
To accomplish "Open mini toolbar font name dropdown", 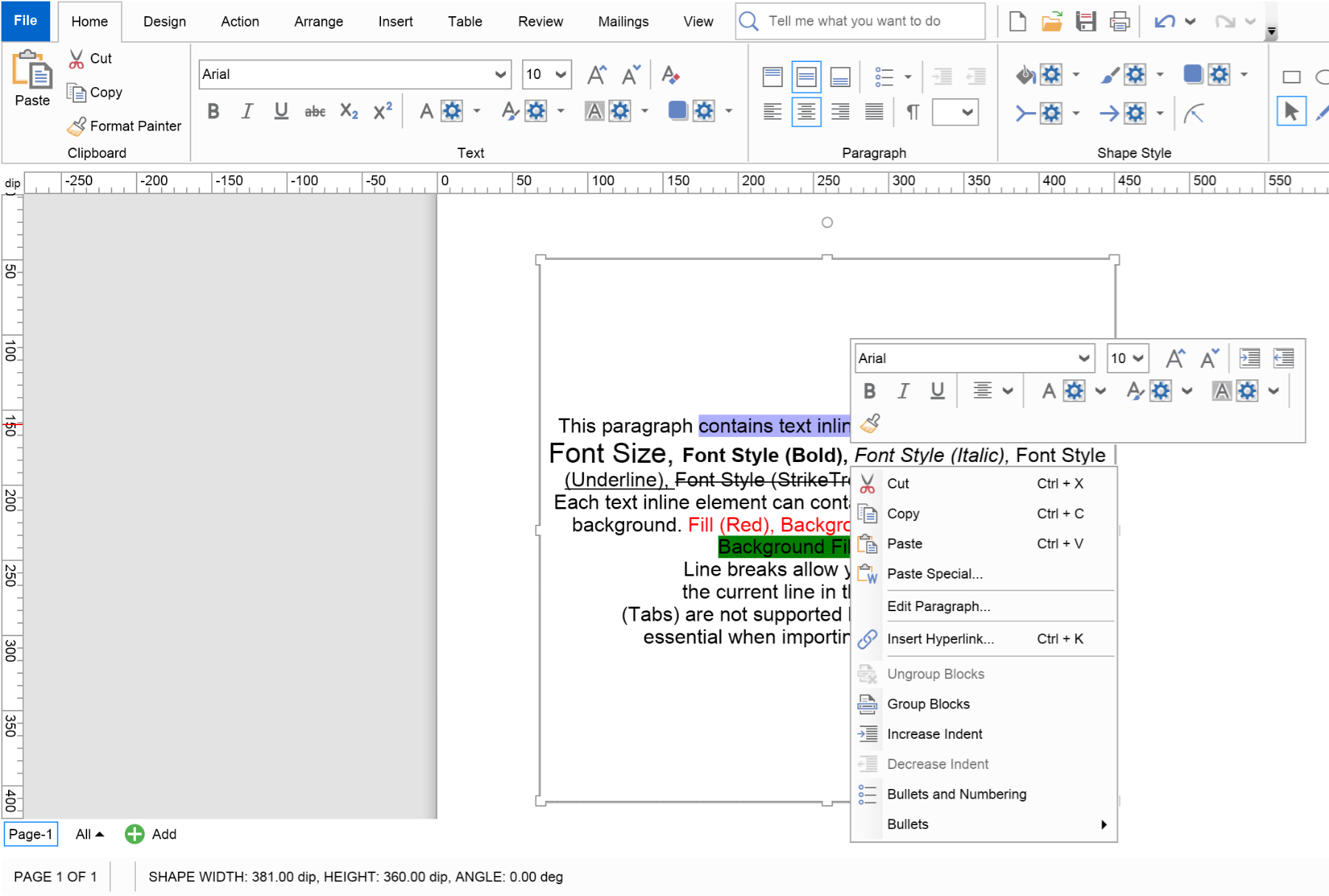I will (x=1084, y=359).
